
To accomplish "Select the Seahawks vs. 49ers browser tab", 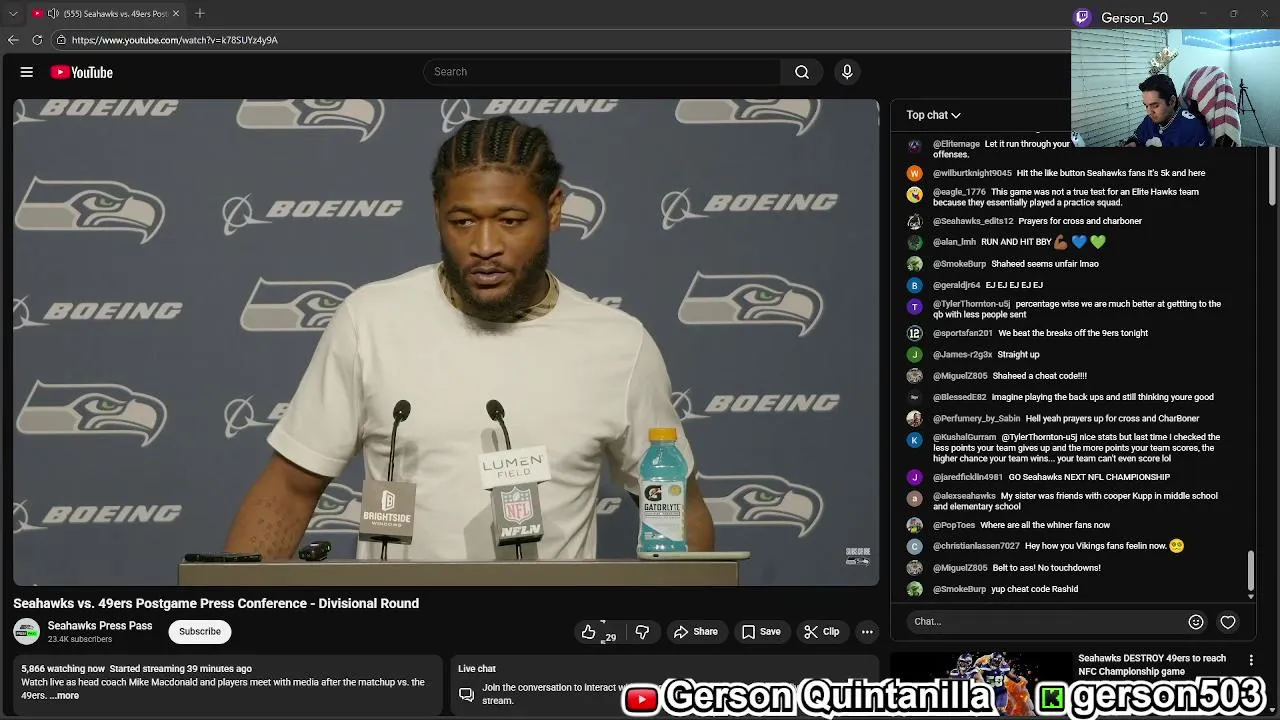I will (107, 14).
